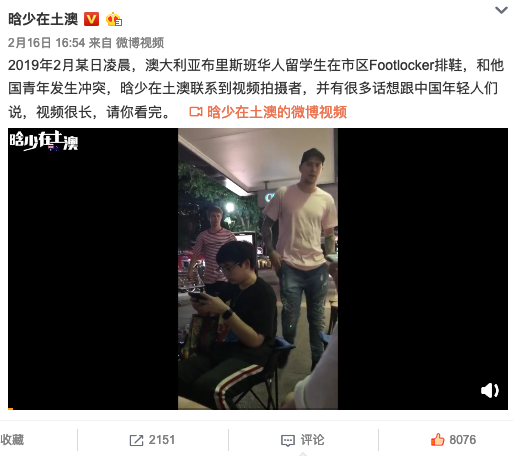Screen dimensions: 513x456
Task: Save the post via 收藏
Action: point(12,440)
